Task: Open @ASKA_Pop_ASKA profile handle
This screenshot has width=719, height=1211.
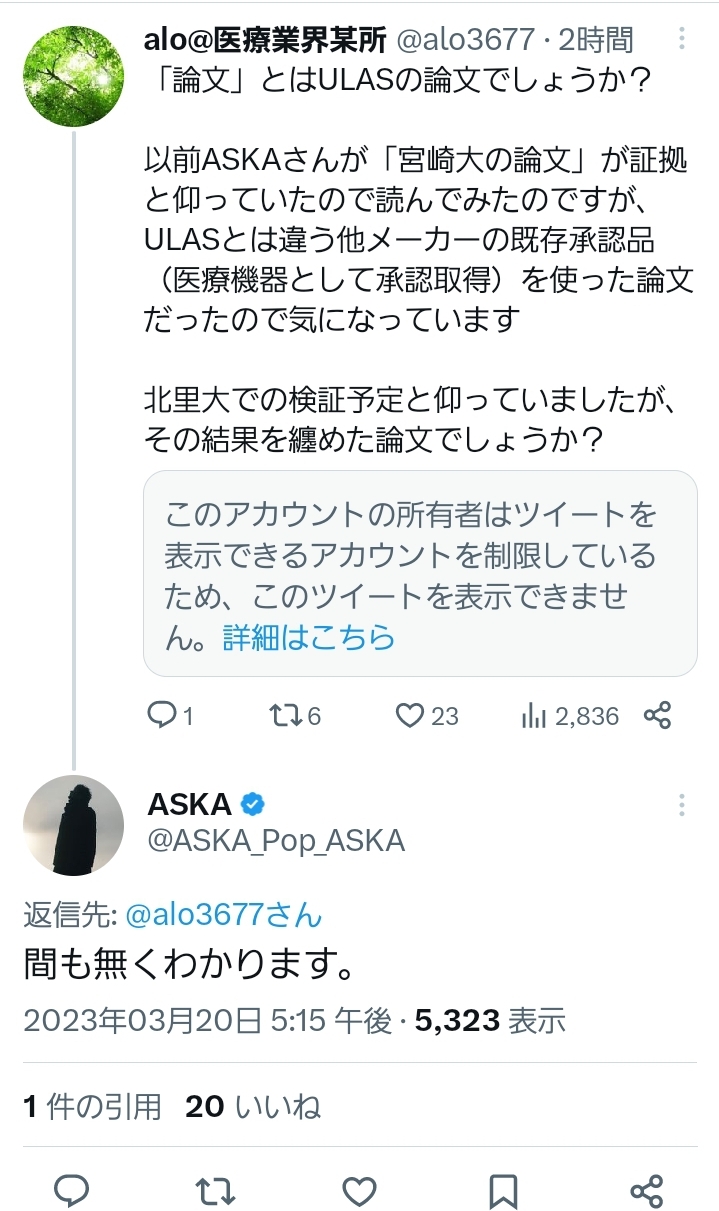Action: [276, 841]
